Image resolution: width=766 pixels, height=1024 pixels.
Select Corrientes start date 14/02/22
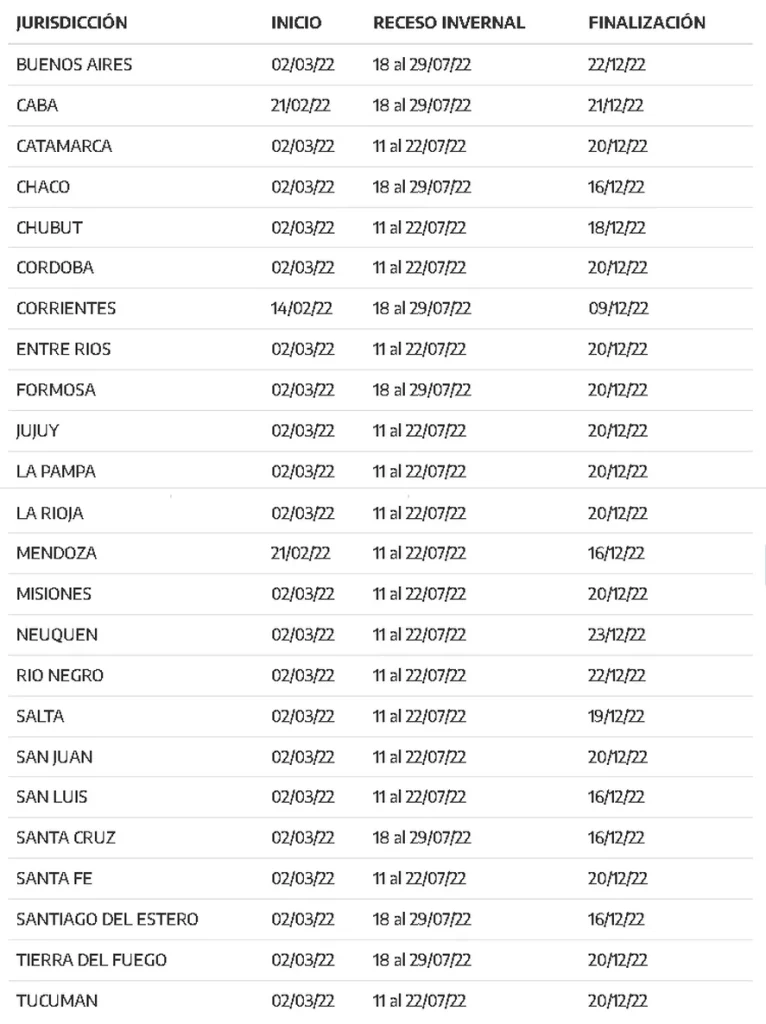[x=302, y=309]
